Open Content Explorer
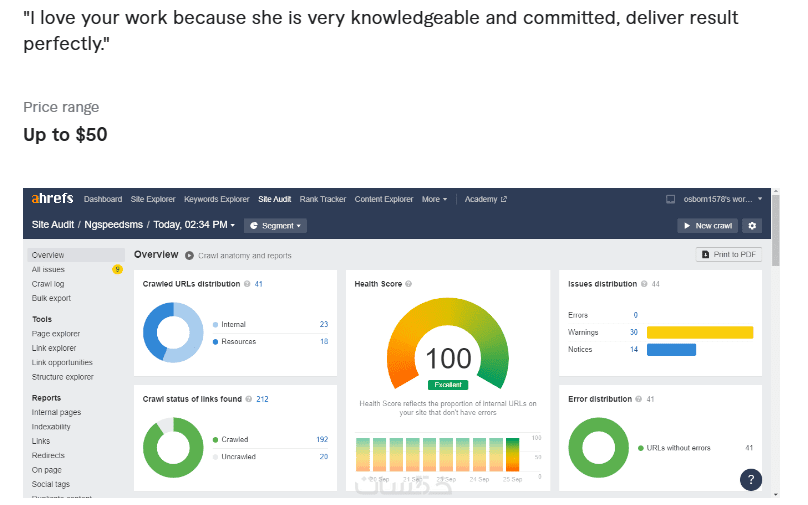 tap(384, 199)
